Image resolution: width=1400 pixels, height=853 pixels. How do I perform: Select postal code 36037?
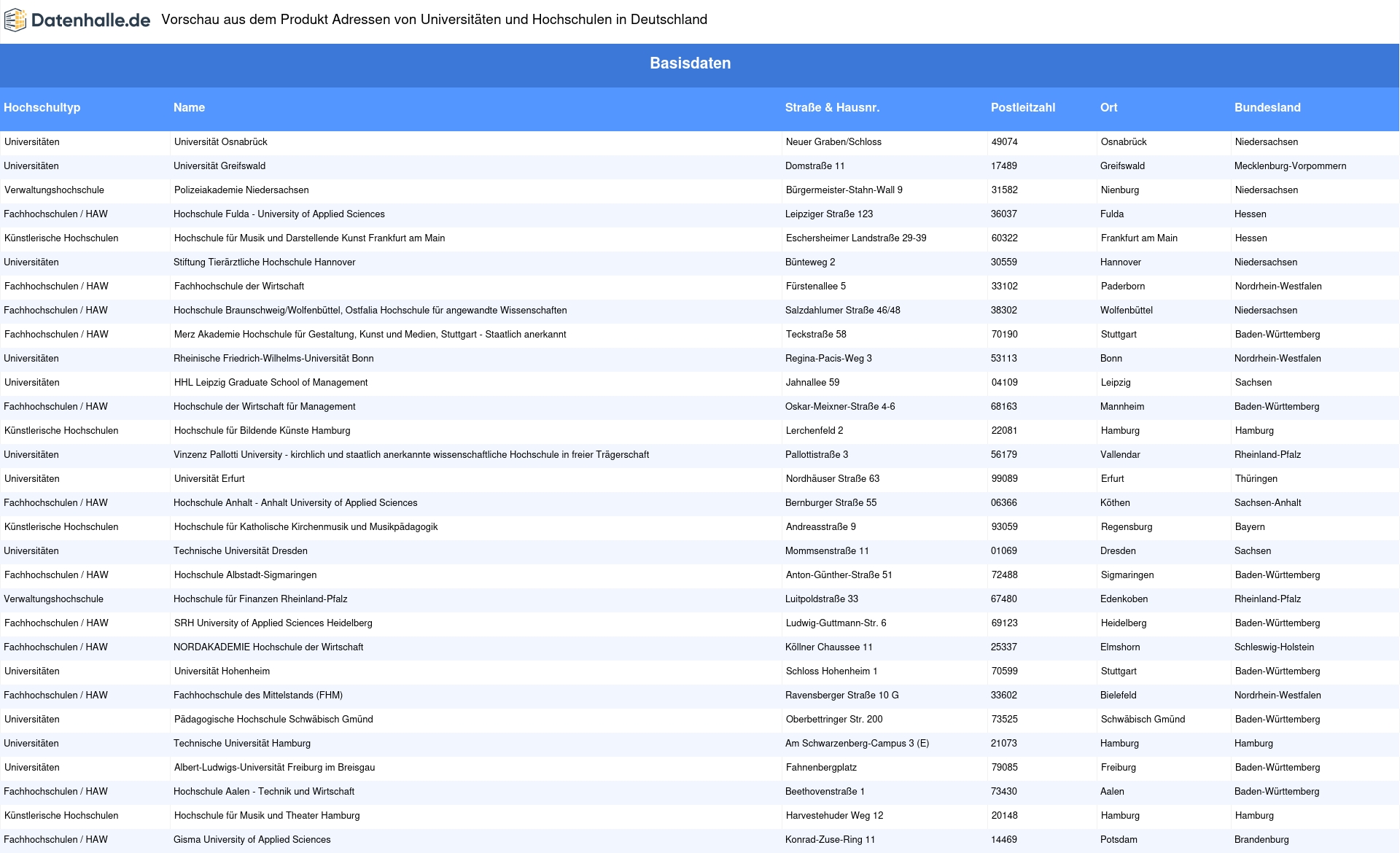pyautogui.click(x=1004, y=214)
